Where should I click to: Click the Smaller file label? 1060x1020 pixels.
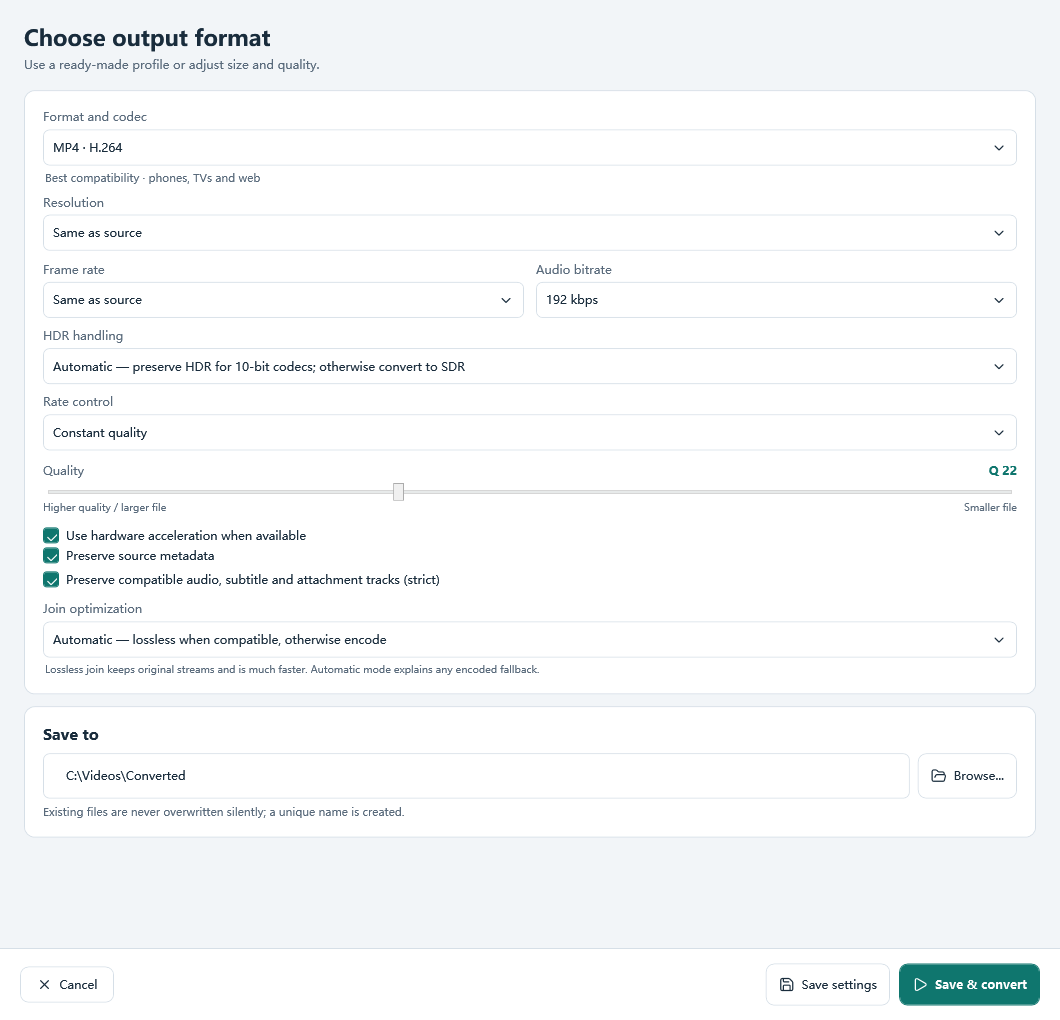click(990, 508)
